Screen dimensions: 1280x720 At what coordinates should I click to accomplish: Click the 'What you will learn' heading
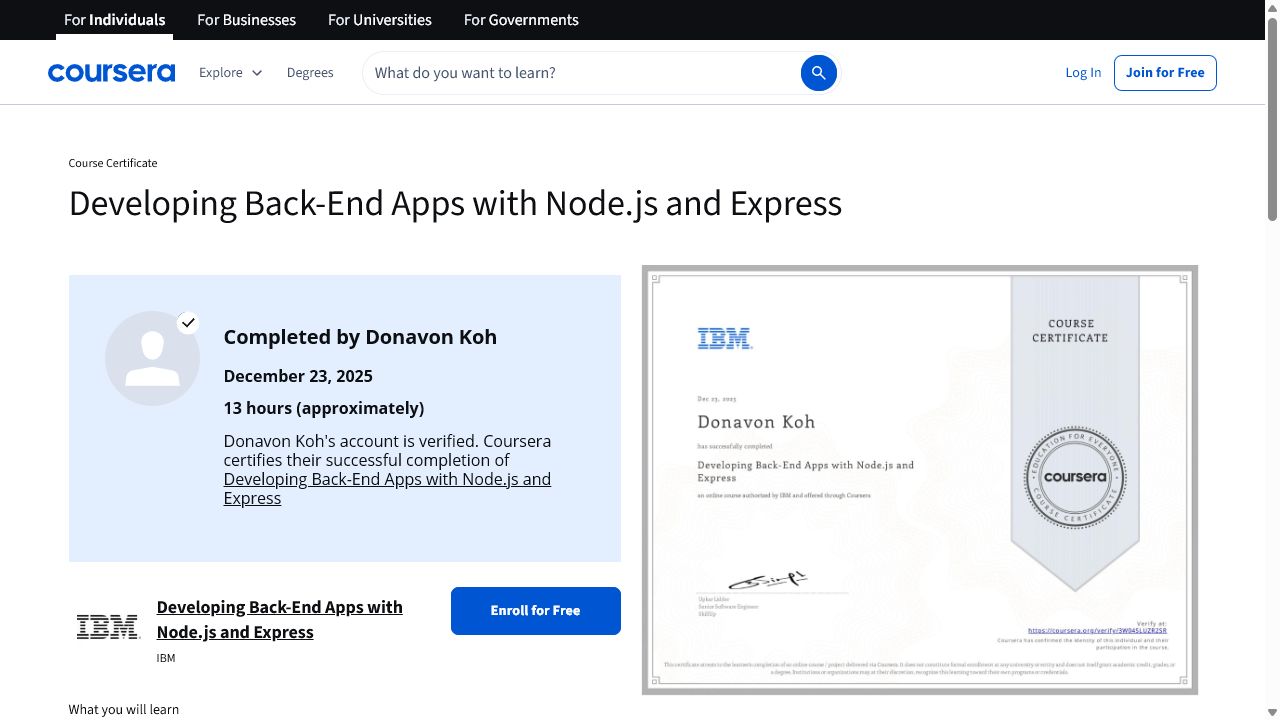124,710
